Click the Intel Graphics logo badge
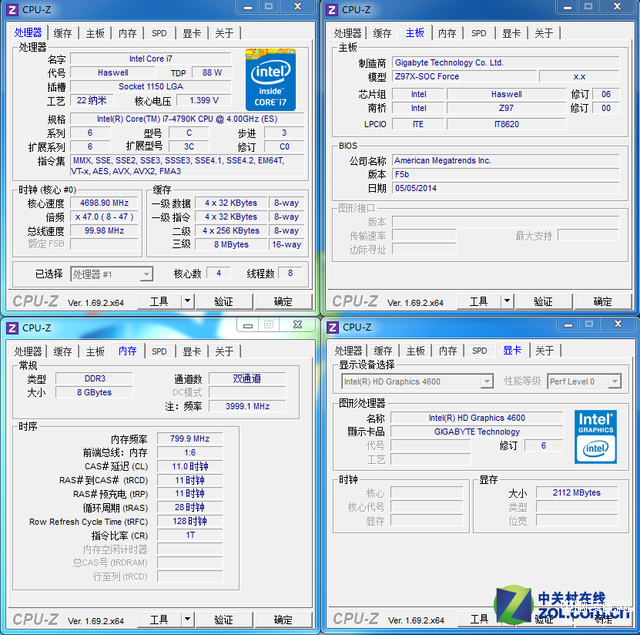The height and width of the screenshot is (635, 640). coord(596,437)
